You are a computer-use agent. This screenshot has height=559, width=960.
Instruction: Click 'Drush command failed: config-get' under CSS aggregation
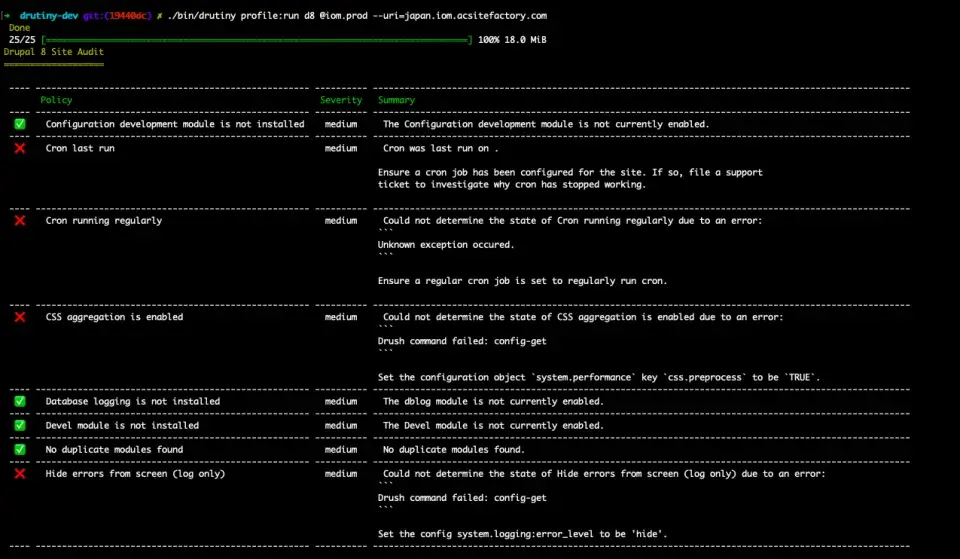tap(462, 341)
